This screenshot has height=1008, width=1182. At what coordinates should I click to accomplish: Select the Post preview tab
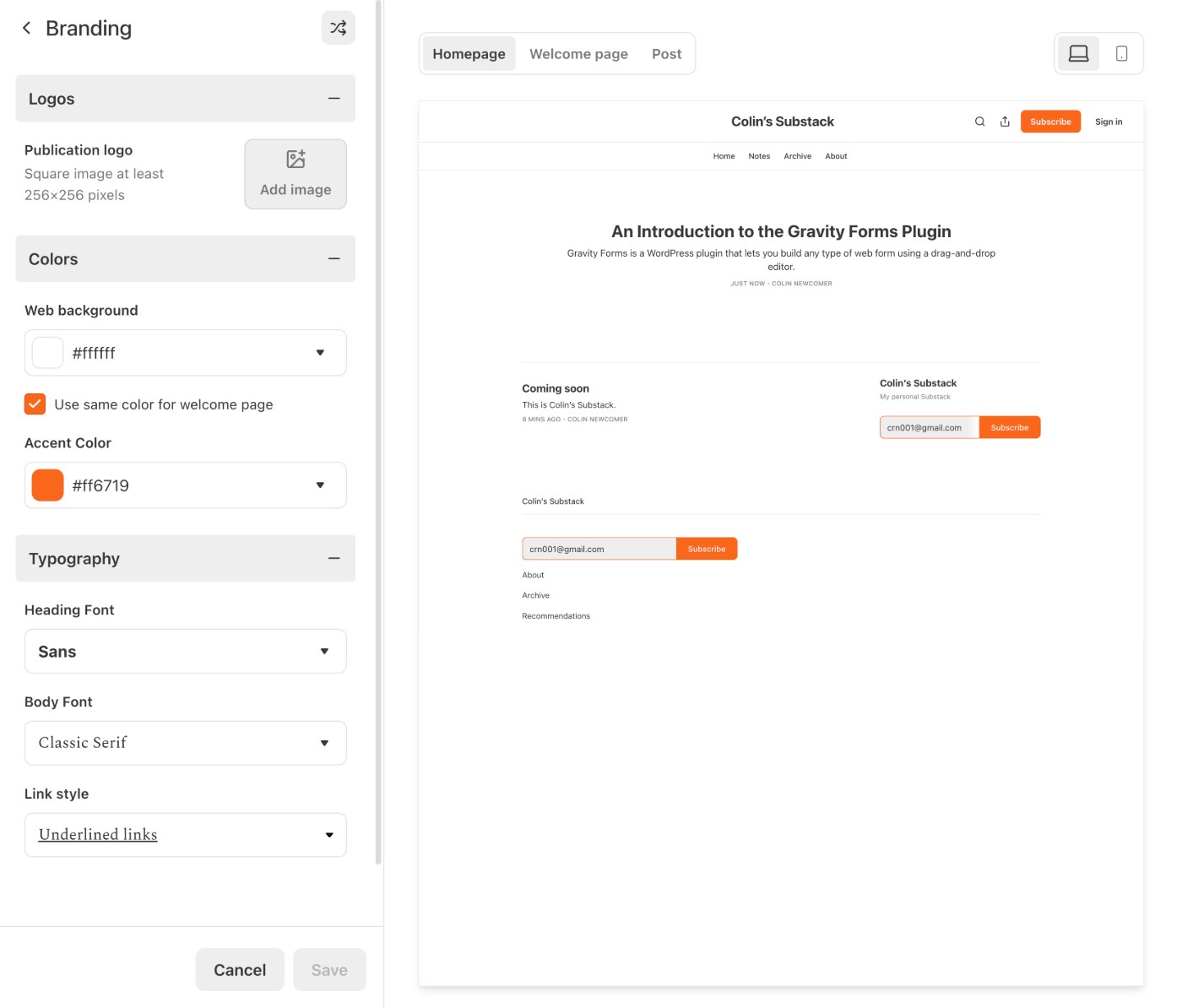[x=666, y=54]
